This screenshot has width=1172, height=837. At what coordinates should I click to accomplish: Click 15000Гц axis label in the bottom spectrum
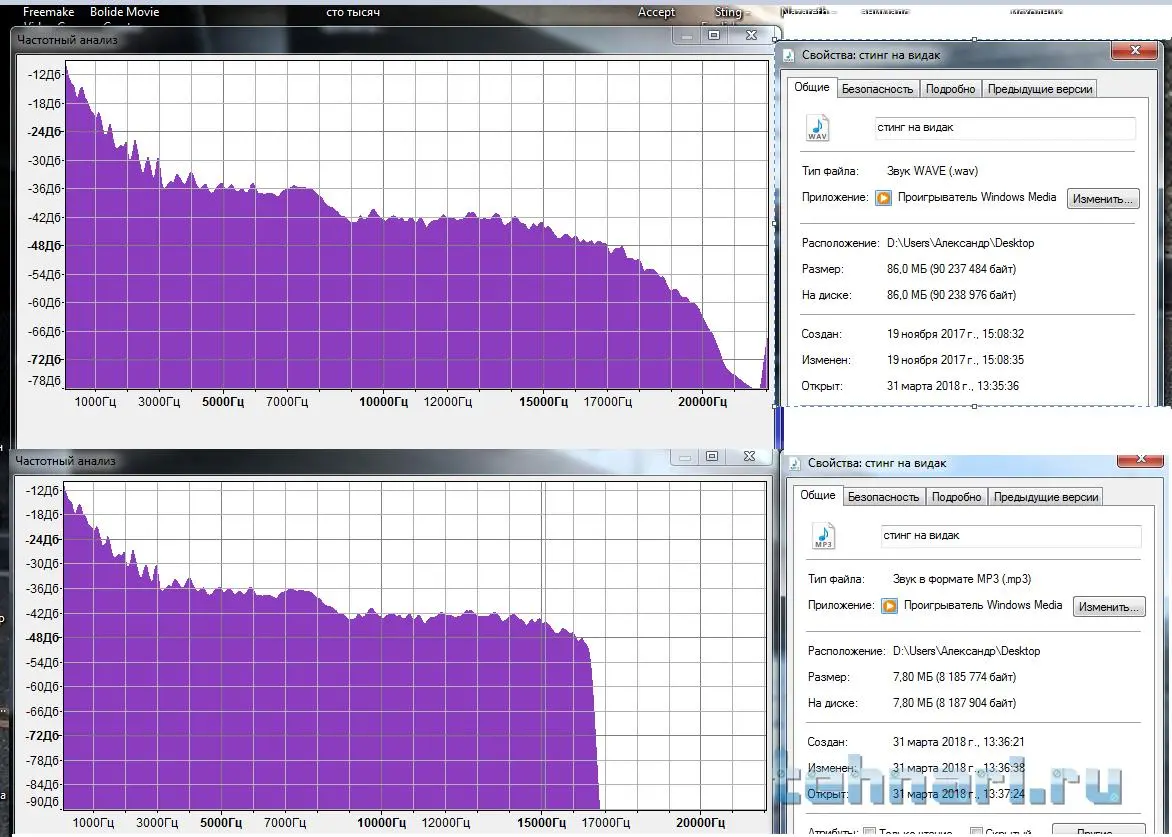point(541,824)
